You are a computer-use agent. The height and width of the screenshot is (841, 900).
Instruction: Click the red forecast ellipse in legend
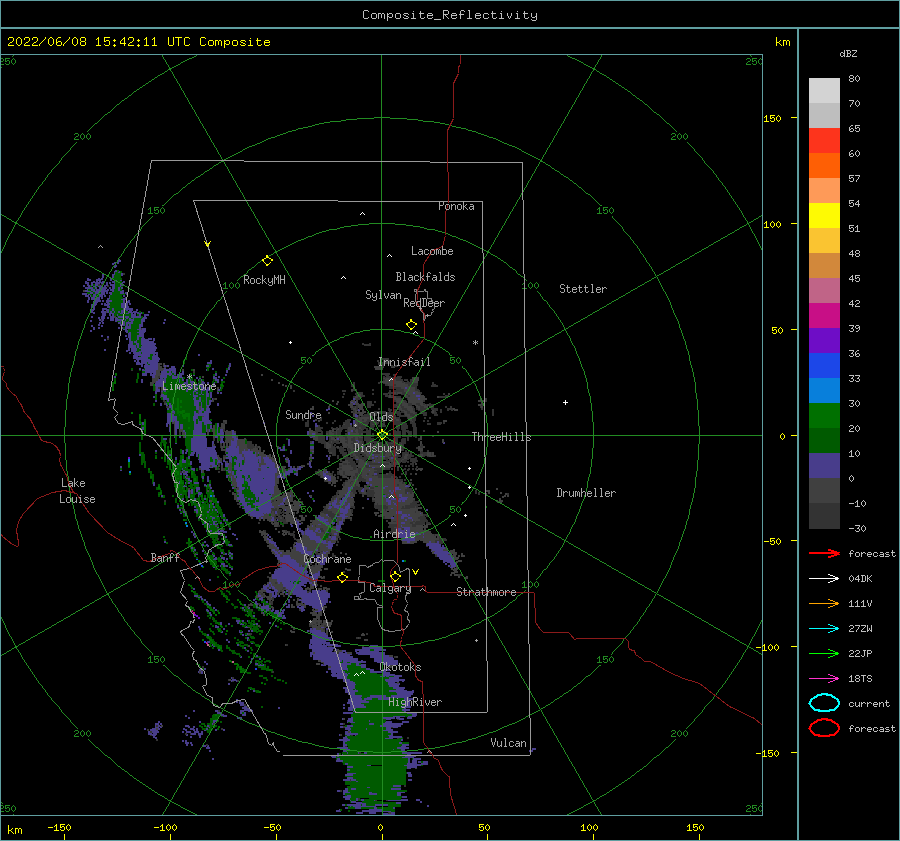click(x=824, y=728)
